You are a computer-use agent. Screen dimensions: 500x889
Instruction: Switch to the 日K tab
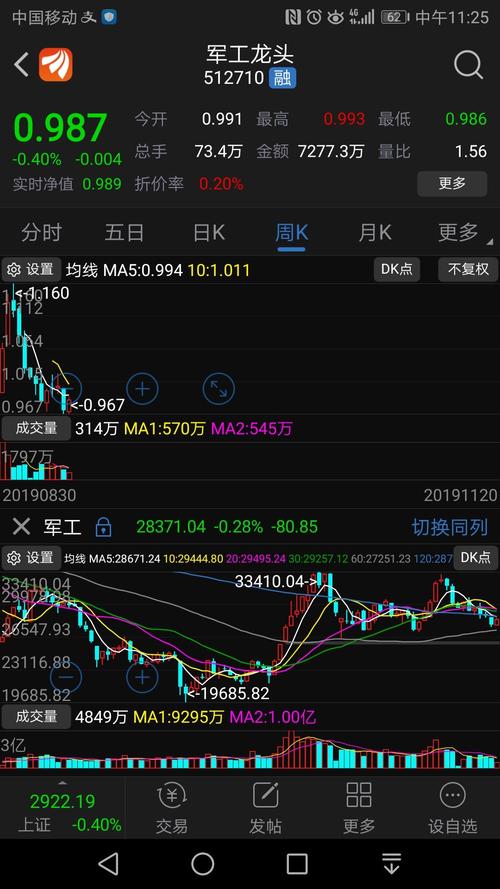tap(209, 232)
